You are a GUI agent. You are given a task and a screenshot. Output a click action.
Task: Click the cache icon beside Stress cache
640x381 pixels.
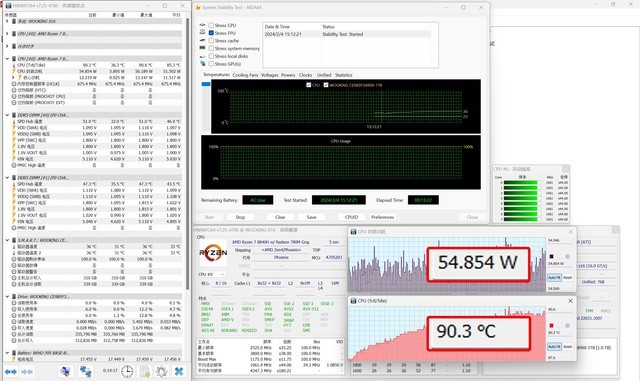[x=202, y=40]
